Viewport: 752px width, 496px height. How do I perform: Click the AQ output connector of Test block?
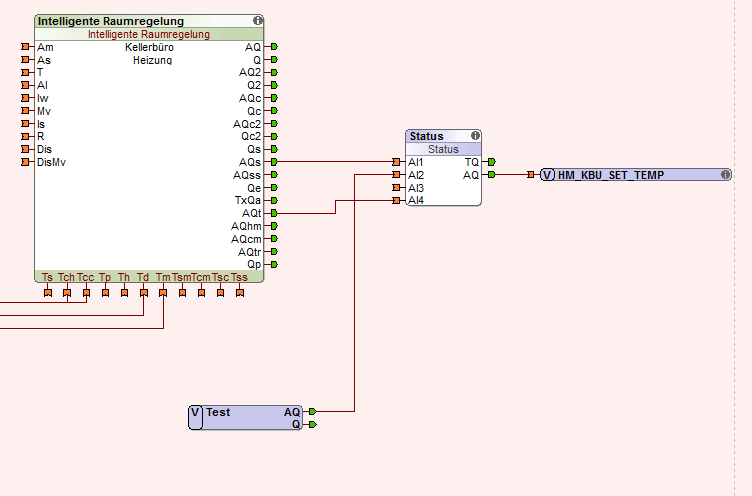click(x=312, y=411)
